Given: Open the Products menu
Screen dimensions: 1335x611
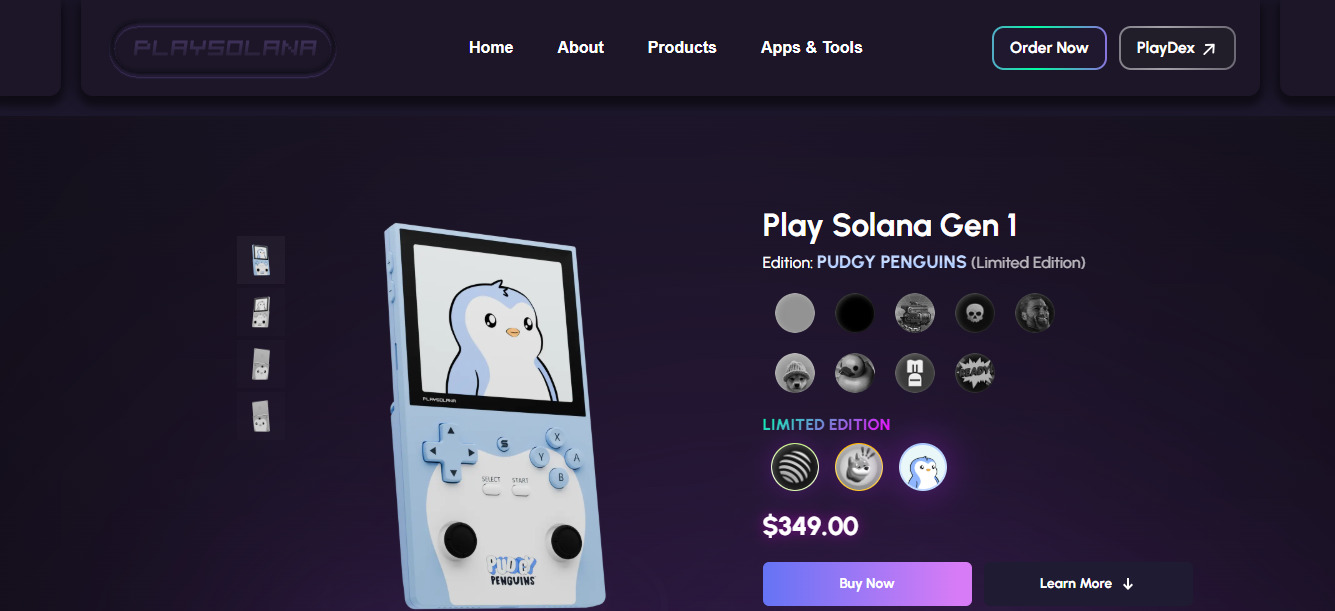Looking at the screenshot, I should tap(682, 47).
